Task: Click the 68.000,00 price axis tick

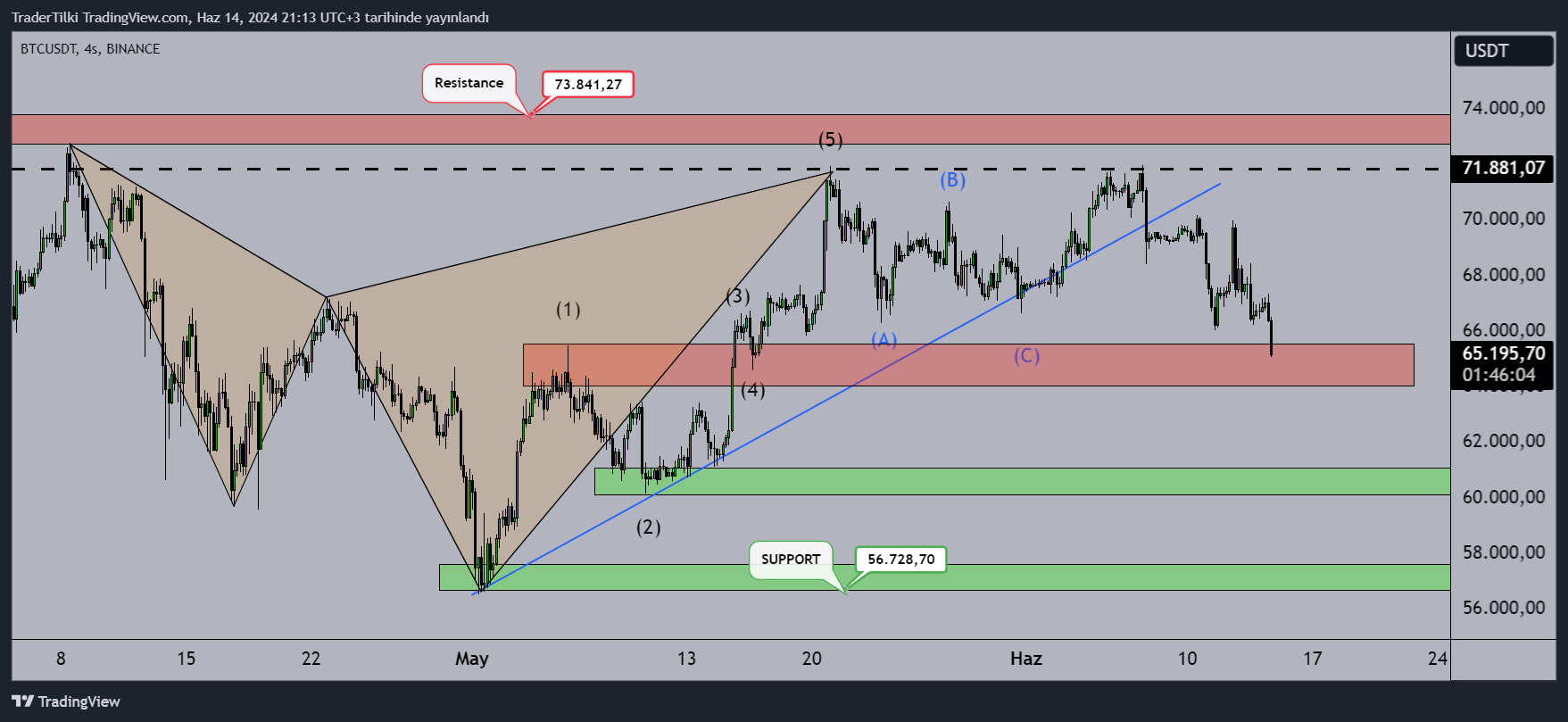Action: pos(1504,275)
